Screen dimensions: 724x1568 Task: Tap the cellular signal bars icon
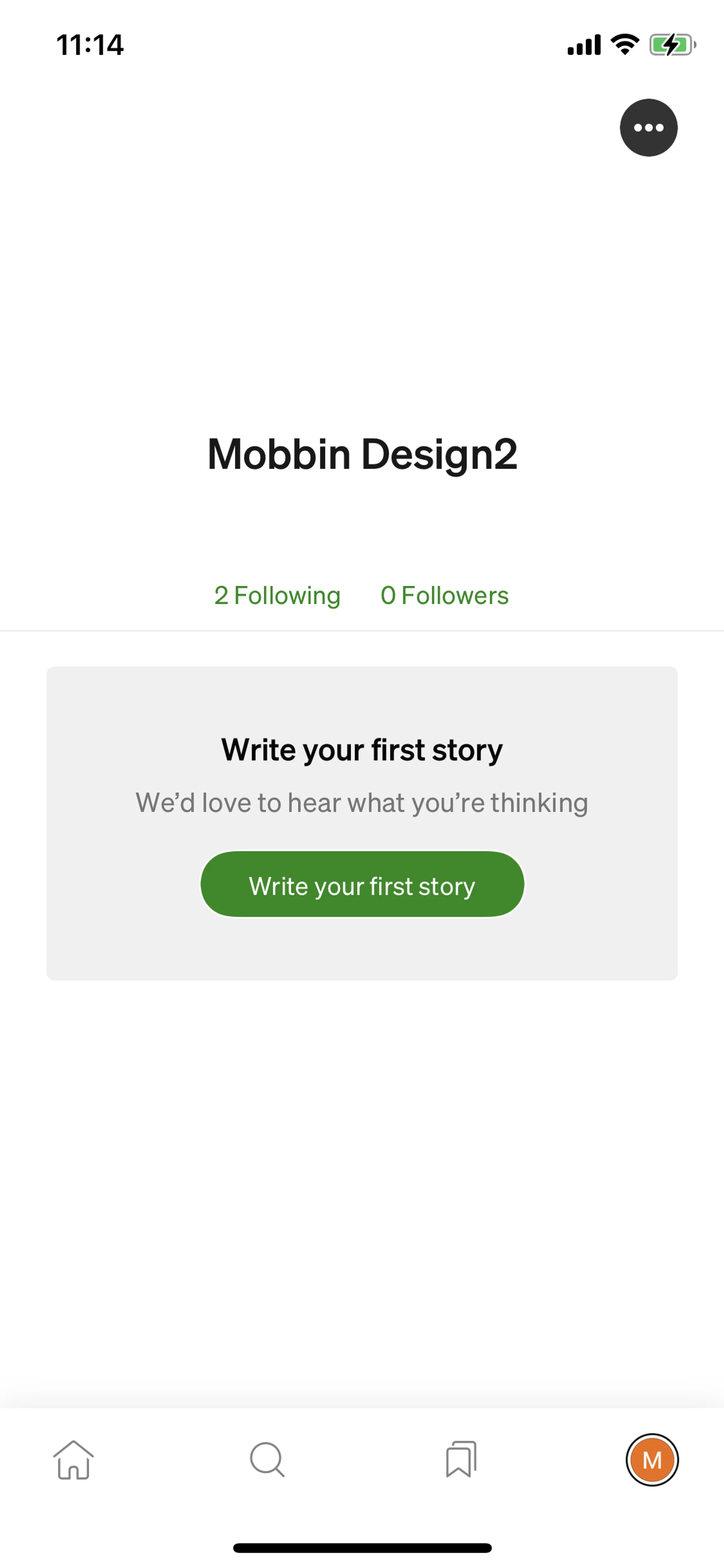click(x=584, y=45)
